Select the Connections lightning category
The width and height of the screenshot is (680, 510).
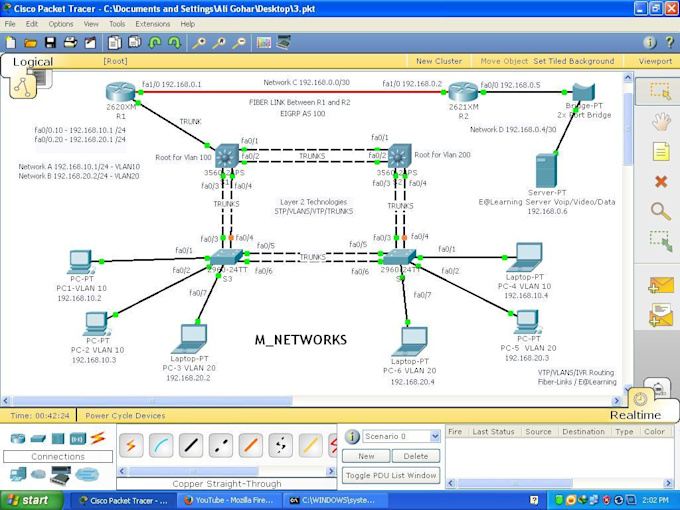98,438
